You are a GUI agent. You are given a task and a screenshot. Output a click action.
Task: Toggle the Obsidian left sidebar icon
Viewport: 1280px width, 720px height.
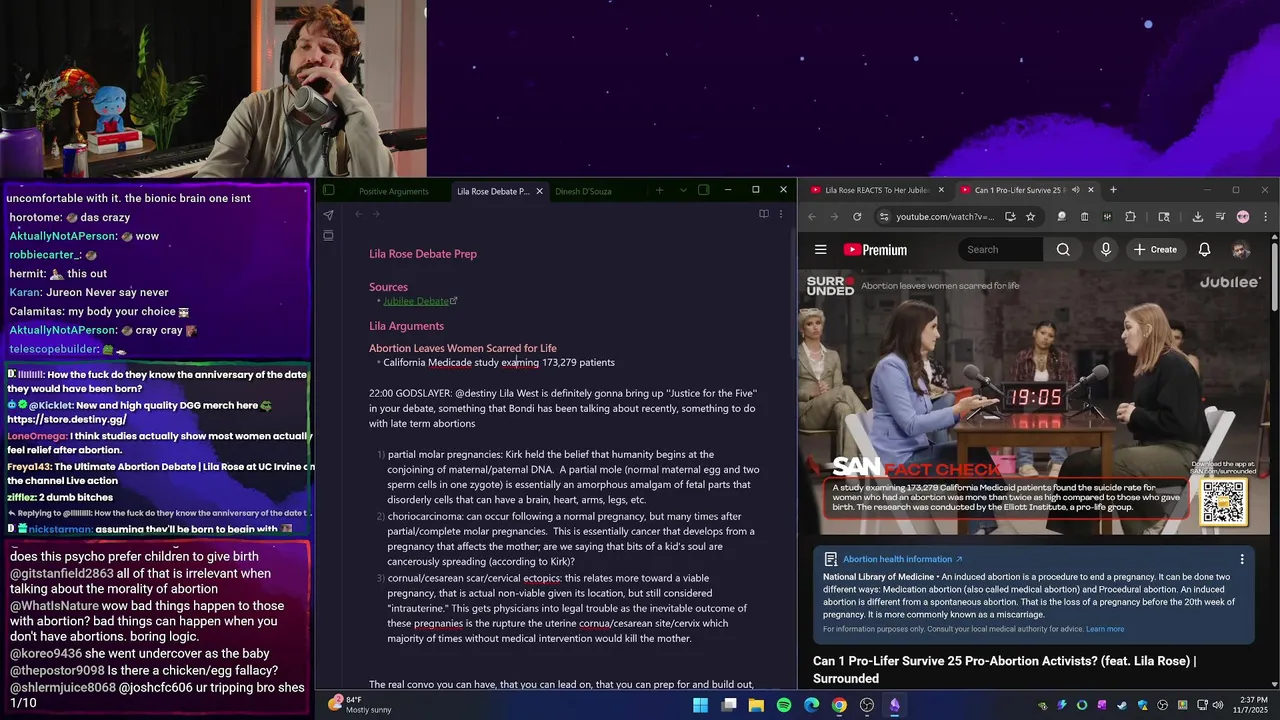tap(328, 190)
